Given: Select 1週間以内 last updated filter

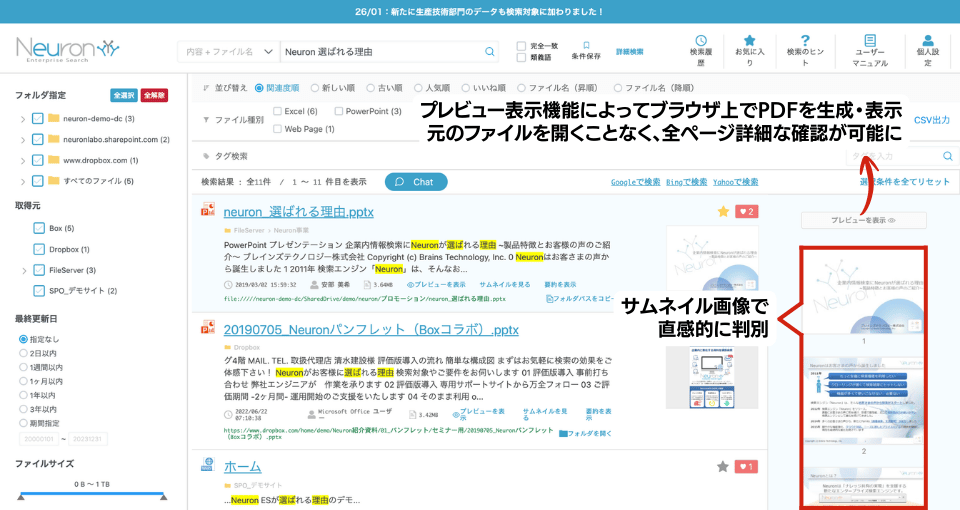Looking at the screenshot, I should pos(23,367).
